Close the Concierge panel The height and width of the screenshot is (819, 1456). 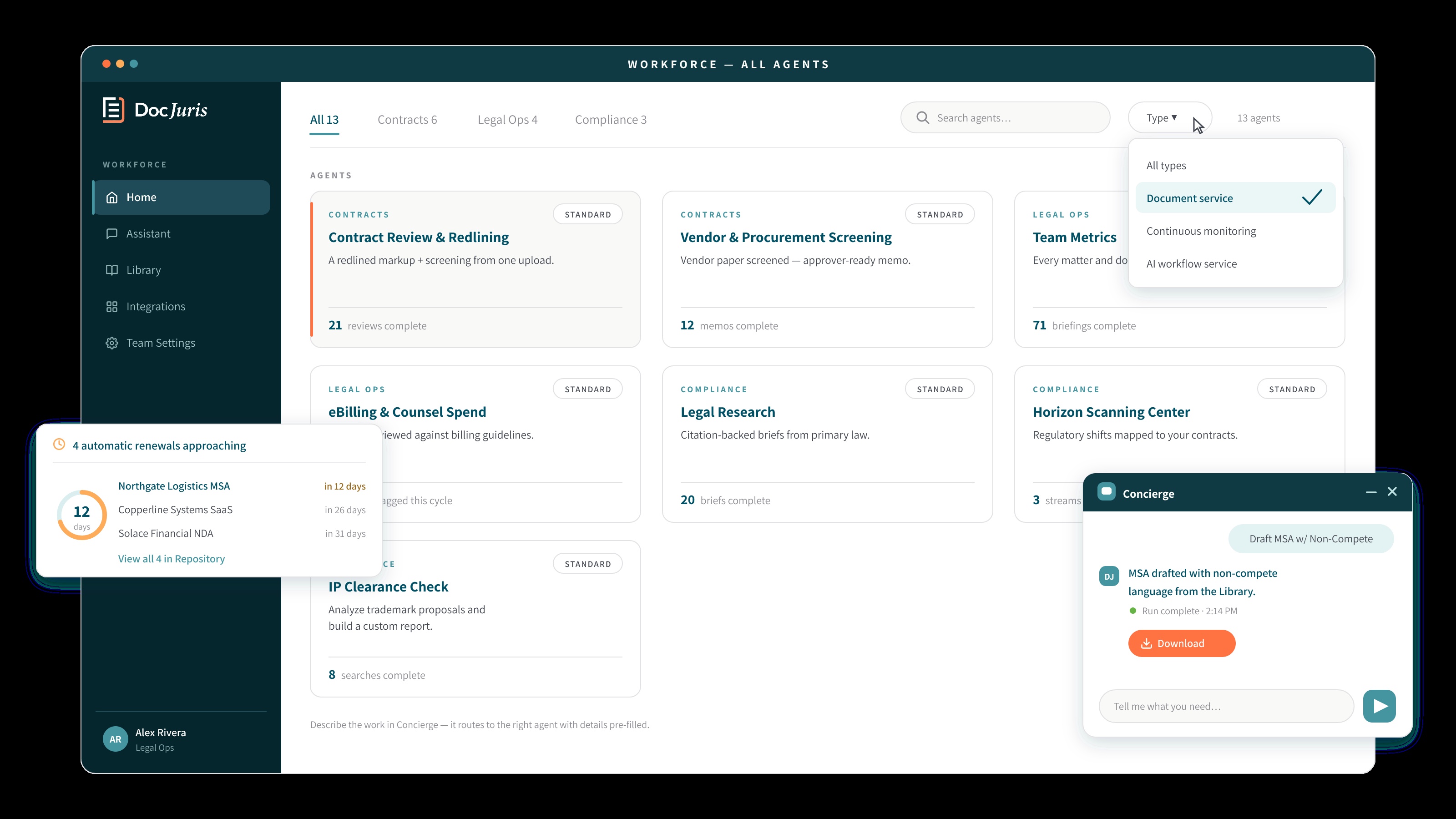[1392, 492]
